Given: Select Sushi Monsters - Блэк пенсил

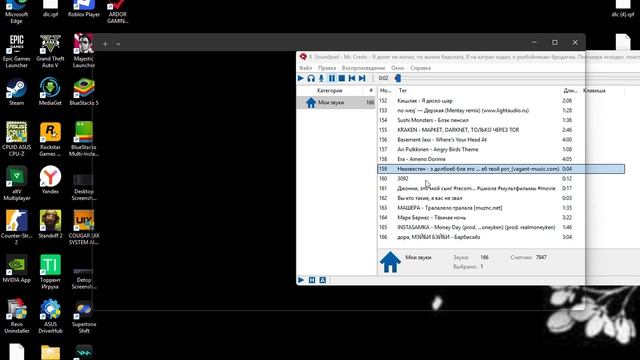Looking at the screenshot, I should pyautogui.click(x=501, y=120).
